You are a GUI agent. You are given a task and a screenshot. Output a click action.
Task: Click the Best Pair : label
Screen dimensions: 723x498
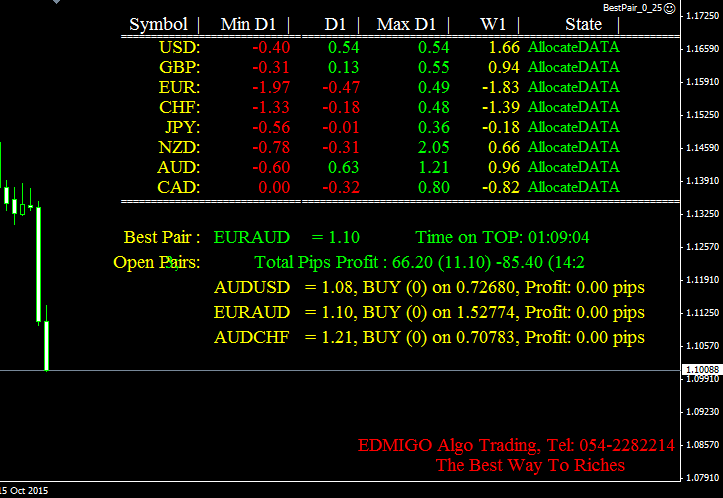point(162,237)
